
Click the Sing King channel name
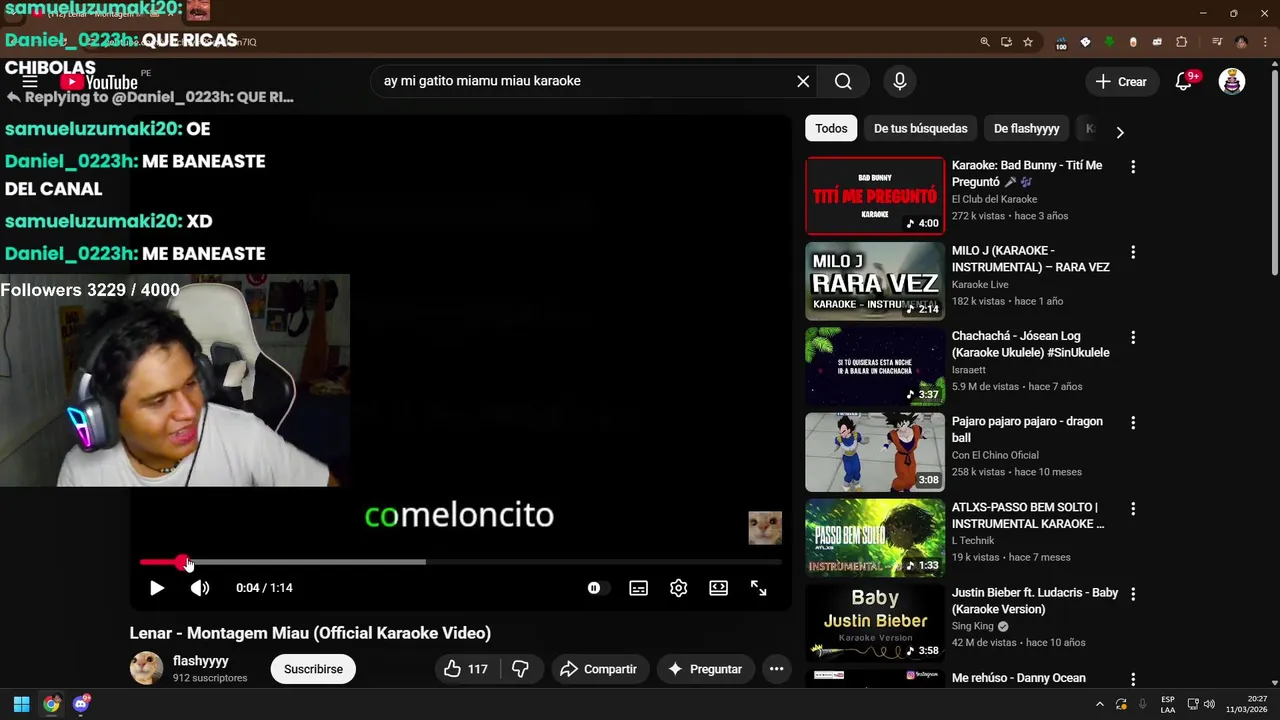tap(973, 626)
